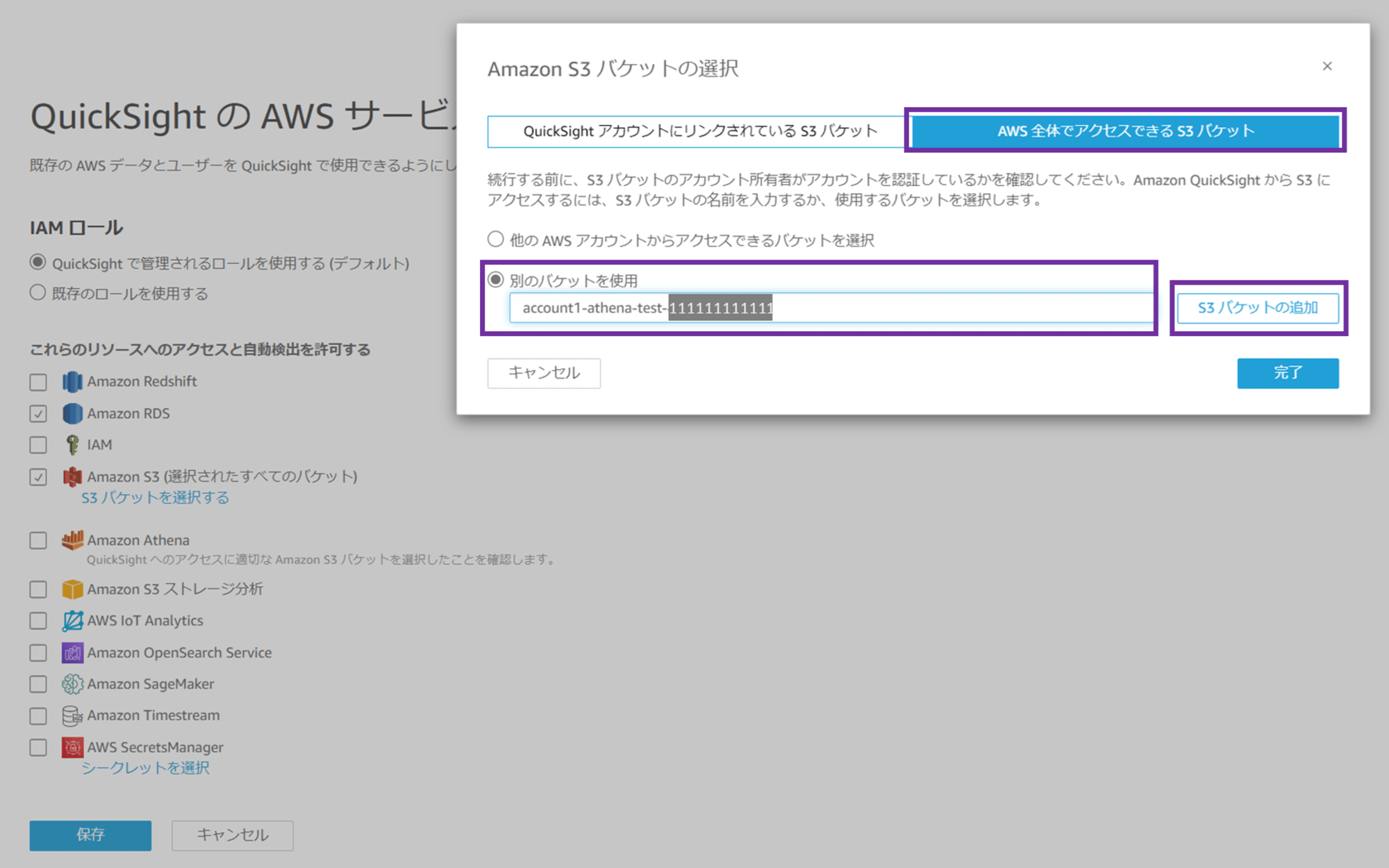Click これらのリソースへのアクセスと自動検出を許可する heading

[200, 349]
